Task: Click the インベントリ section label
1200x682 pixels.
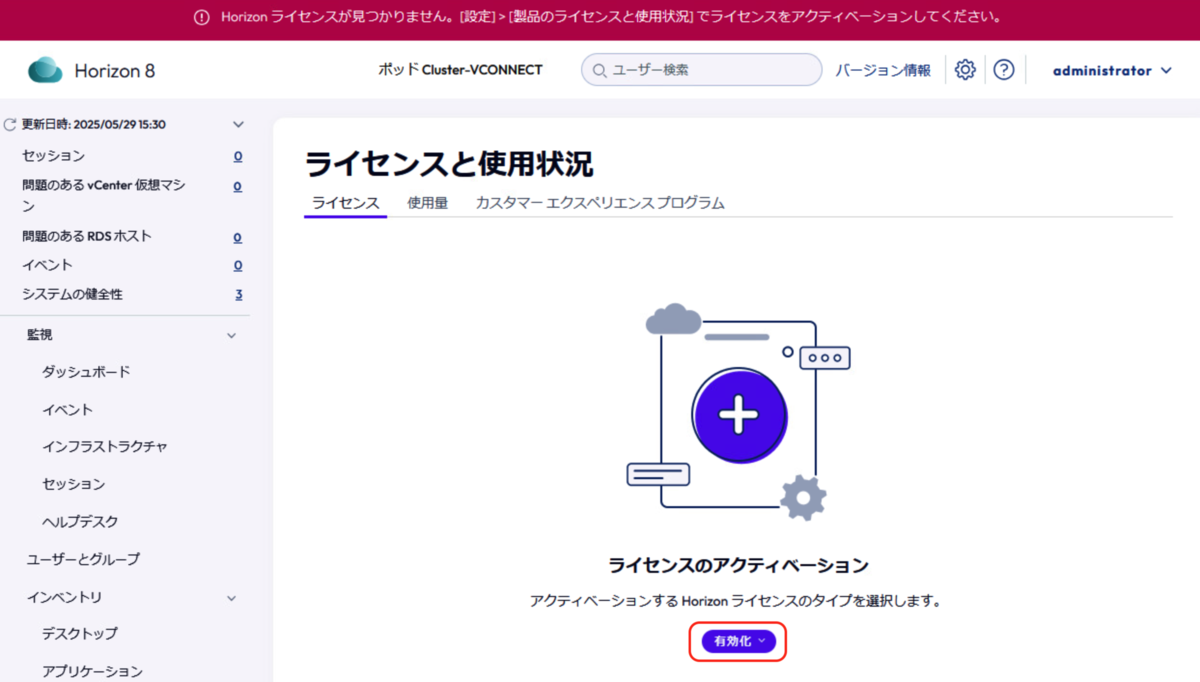Action: 64,598
